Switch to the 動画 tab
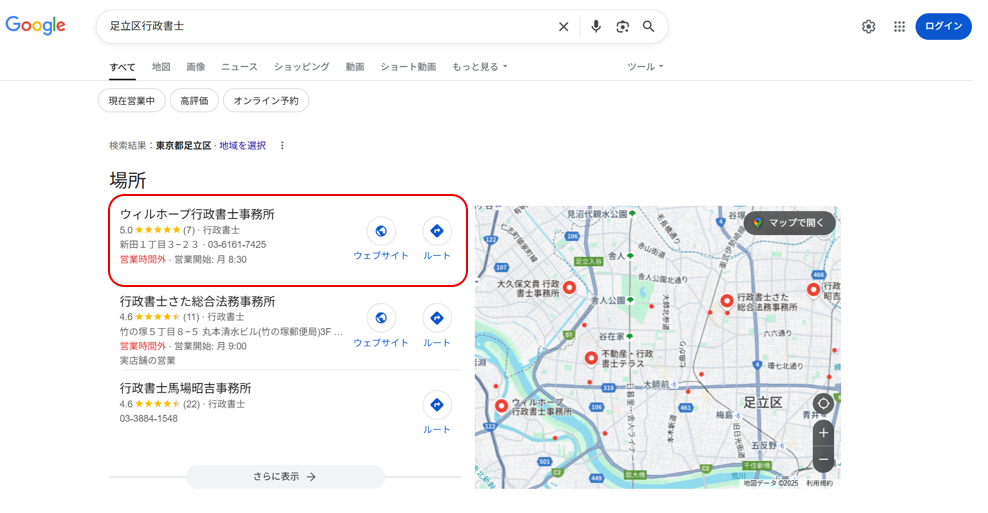Screen dimensions: 988x513 355,67
